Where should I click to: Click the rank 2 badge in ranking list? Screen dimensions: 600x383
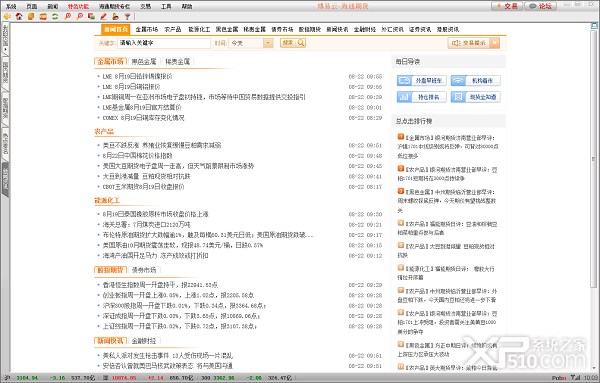point(401,168)
